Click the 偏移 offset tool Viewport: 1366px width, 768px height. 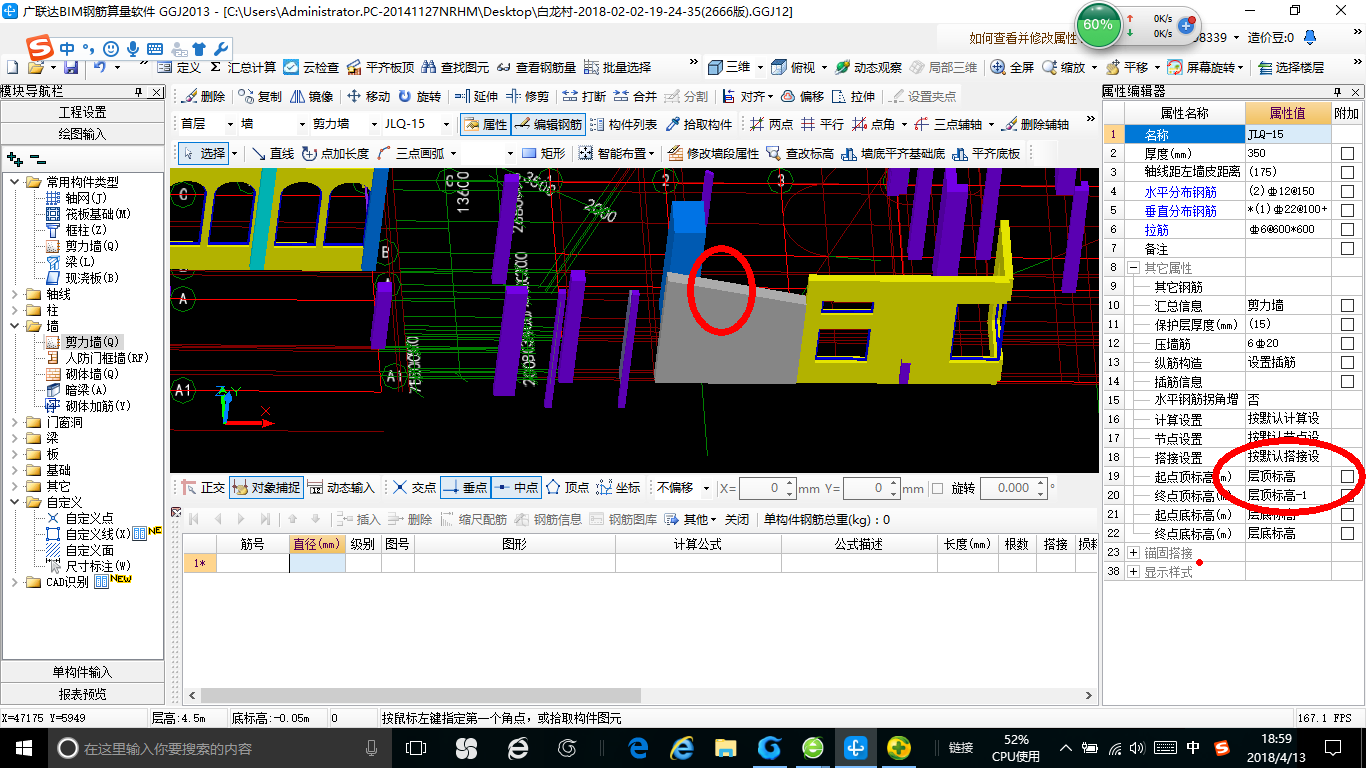click(802, 97)
